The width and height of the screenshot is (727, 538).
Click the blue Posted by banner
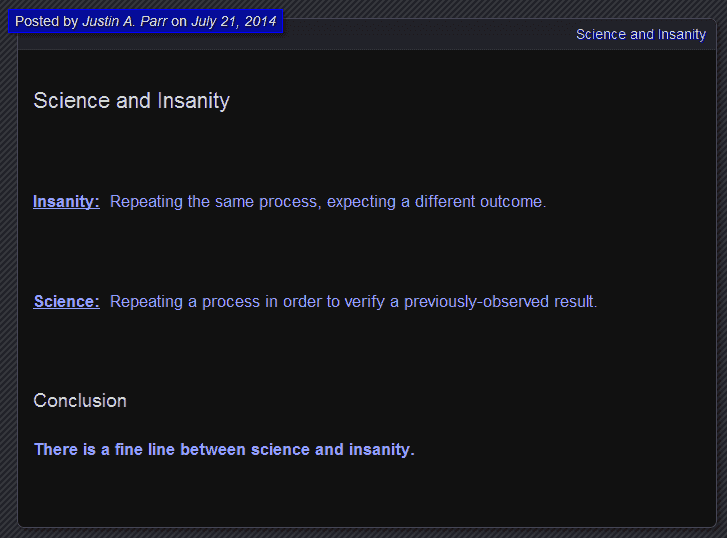(146, 21)
